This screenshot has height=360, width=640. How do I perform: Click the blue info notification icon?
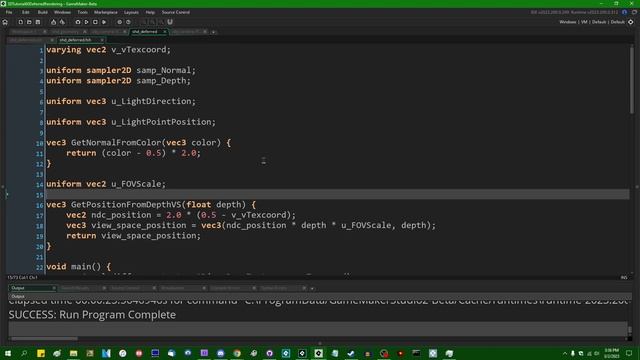(624, 12)
